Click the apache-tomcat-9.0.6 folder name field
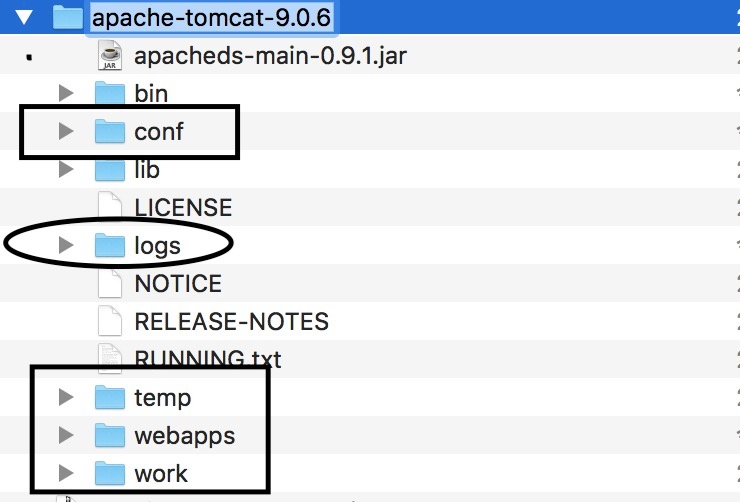740x502 pixels. (211, 18)
